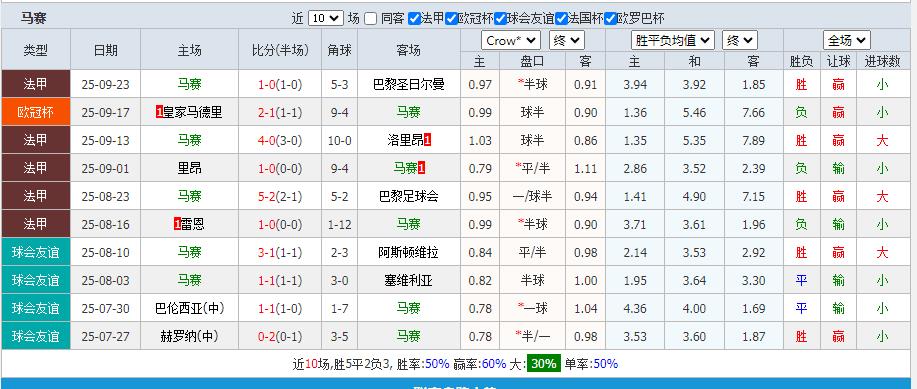The height and width of the screenshot is (389, 917).
Task: Click the 平 result in 塞维利亚 row
Action: 801,281
